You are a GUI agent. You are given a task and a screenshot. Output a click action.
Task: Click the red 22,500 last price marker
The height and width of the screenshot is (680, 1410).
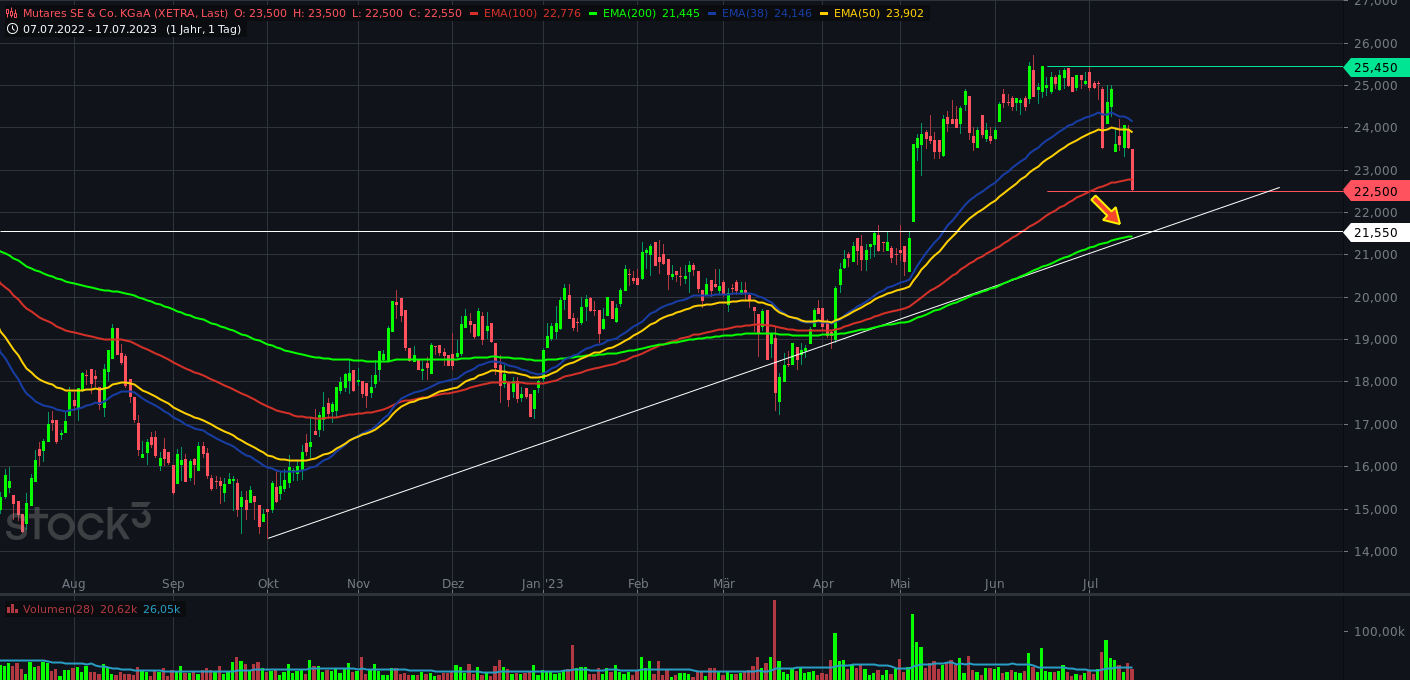point(1376,191)
